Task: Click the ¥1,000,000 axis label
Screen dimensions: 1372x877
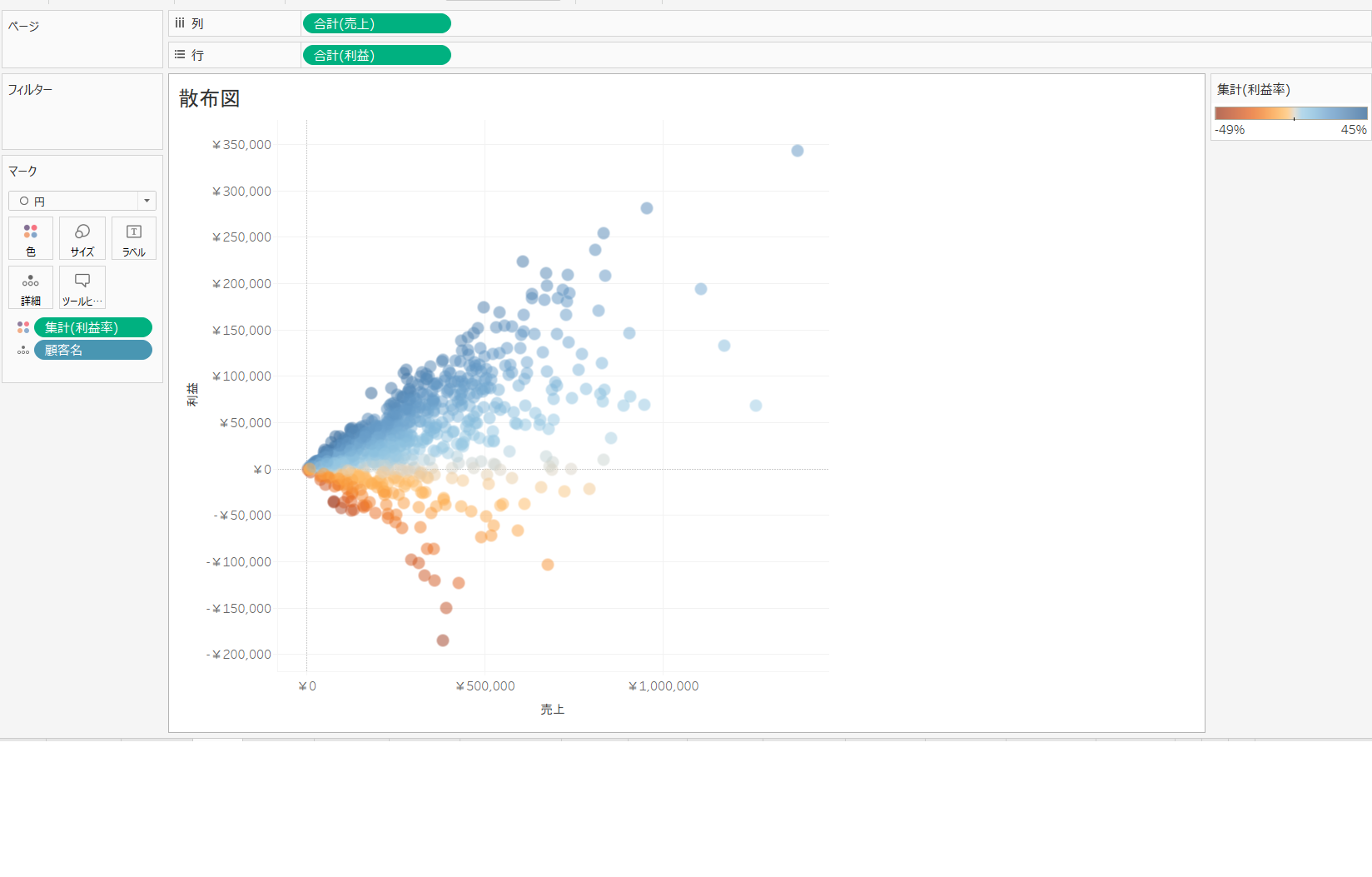Action: [x=664, y=686]
